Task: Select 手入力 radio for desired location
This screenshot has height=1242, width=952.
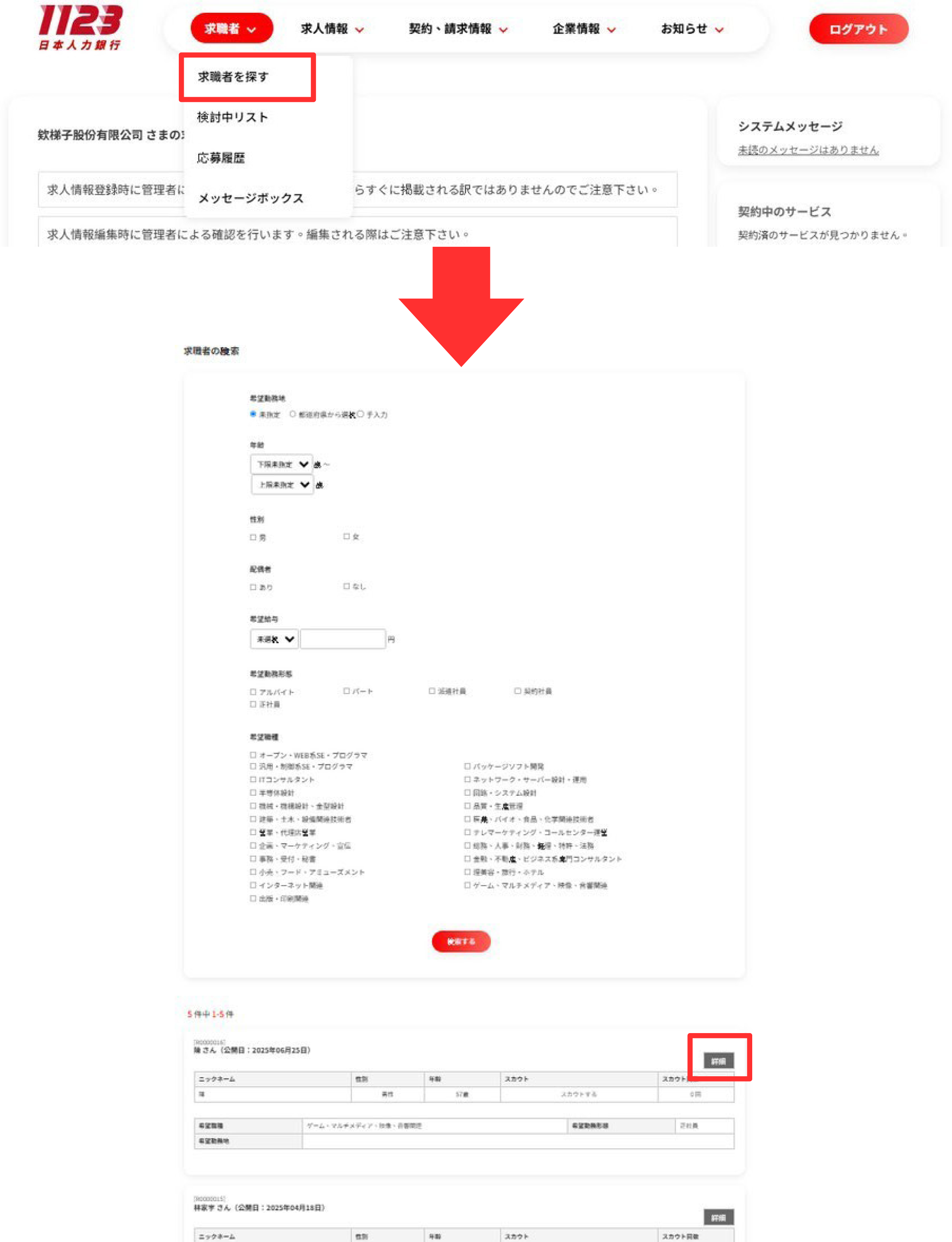Action: (x=360, y=415)
